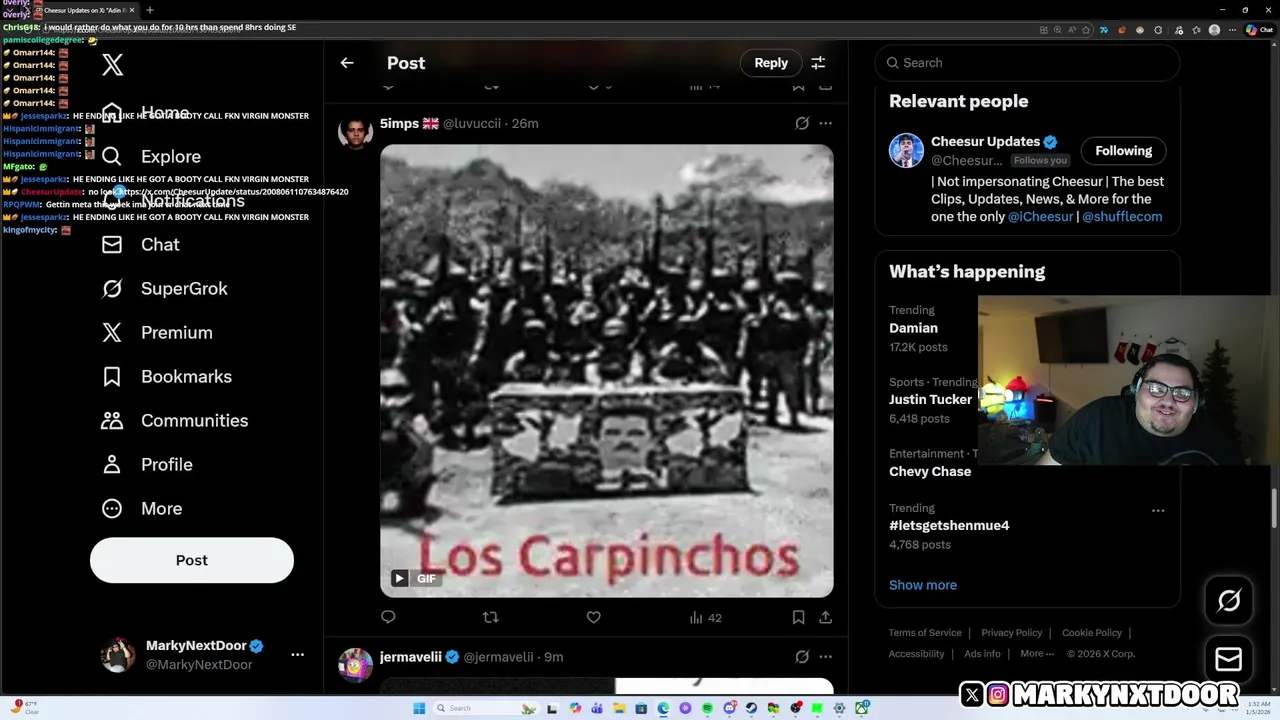Image resolution: width=1280 pixels, height=720 pixels.
Task: Like the 5imps post
Action: click(593, 617)
